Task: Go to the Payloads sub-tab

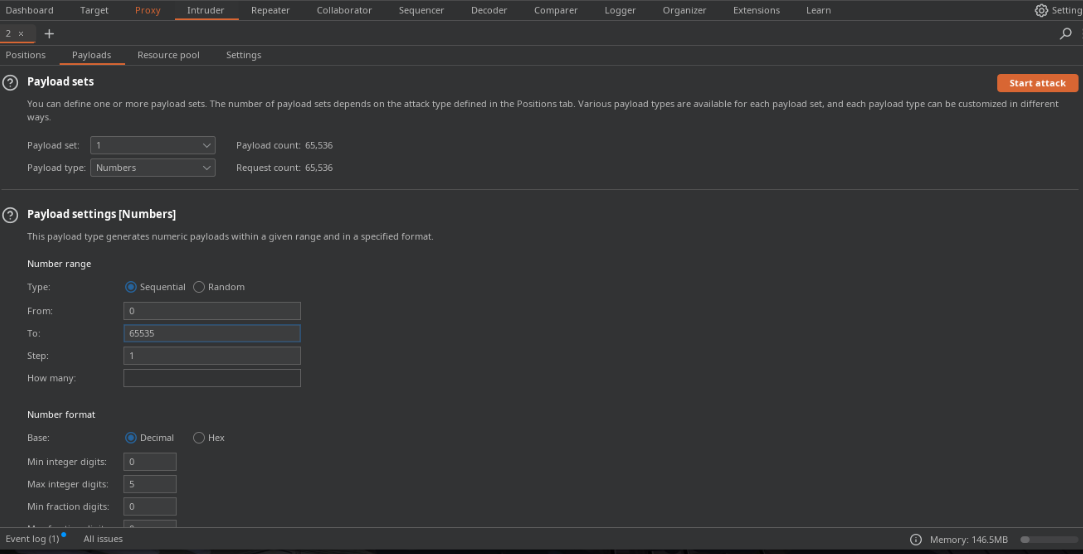Action: click(x=92, y=55)
